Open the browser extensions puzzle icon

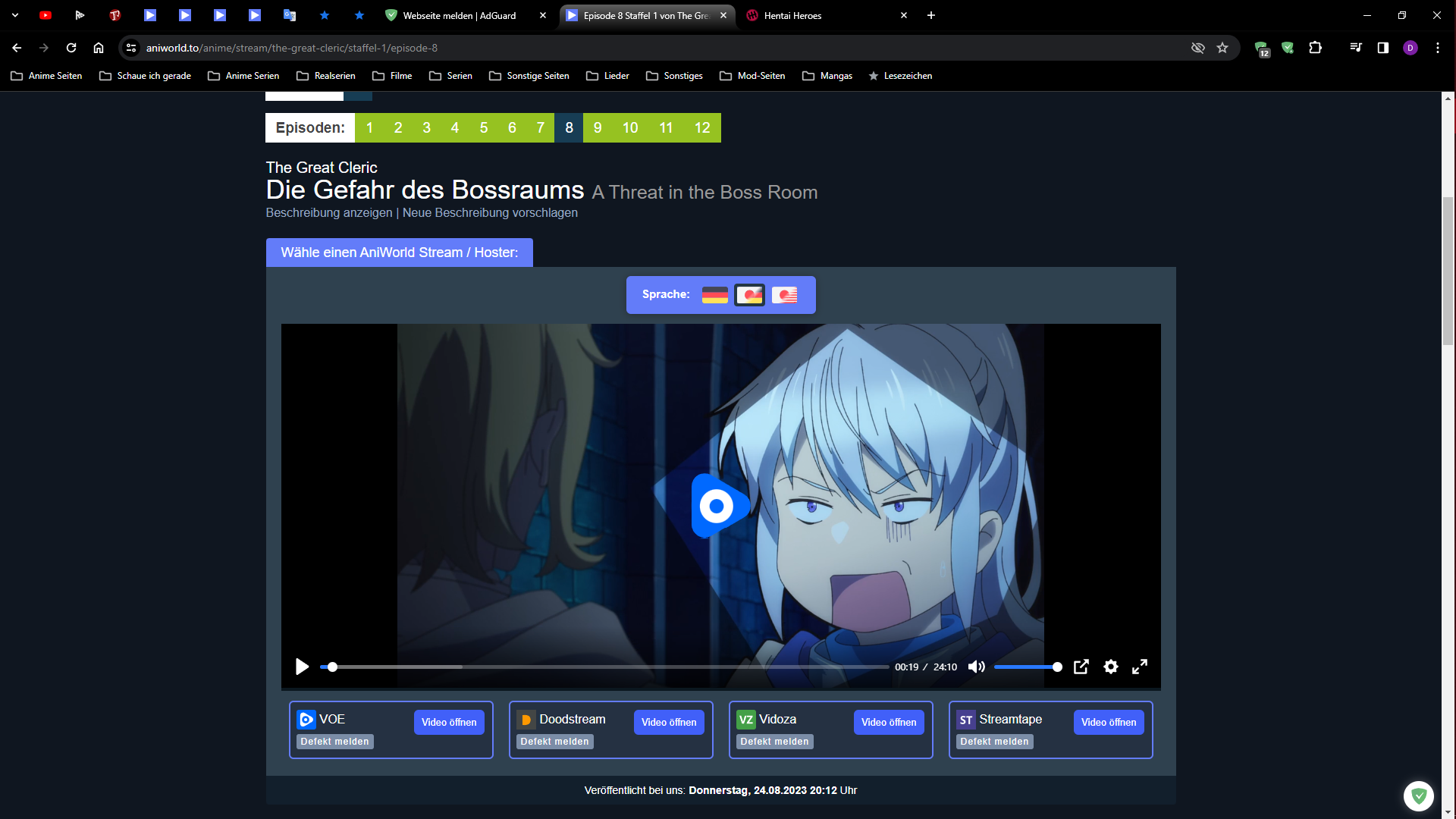point(1316,48)
